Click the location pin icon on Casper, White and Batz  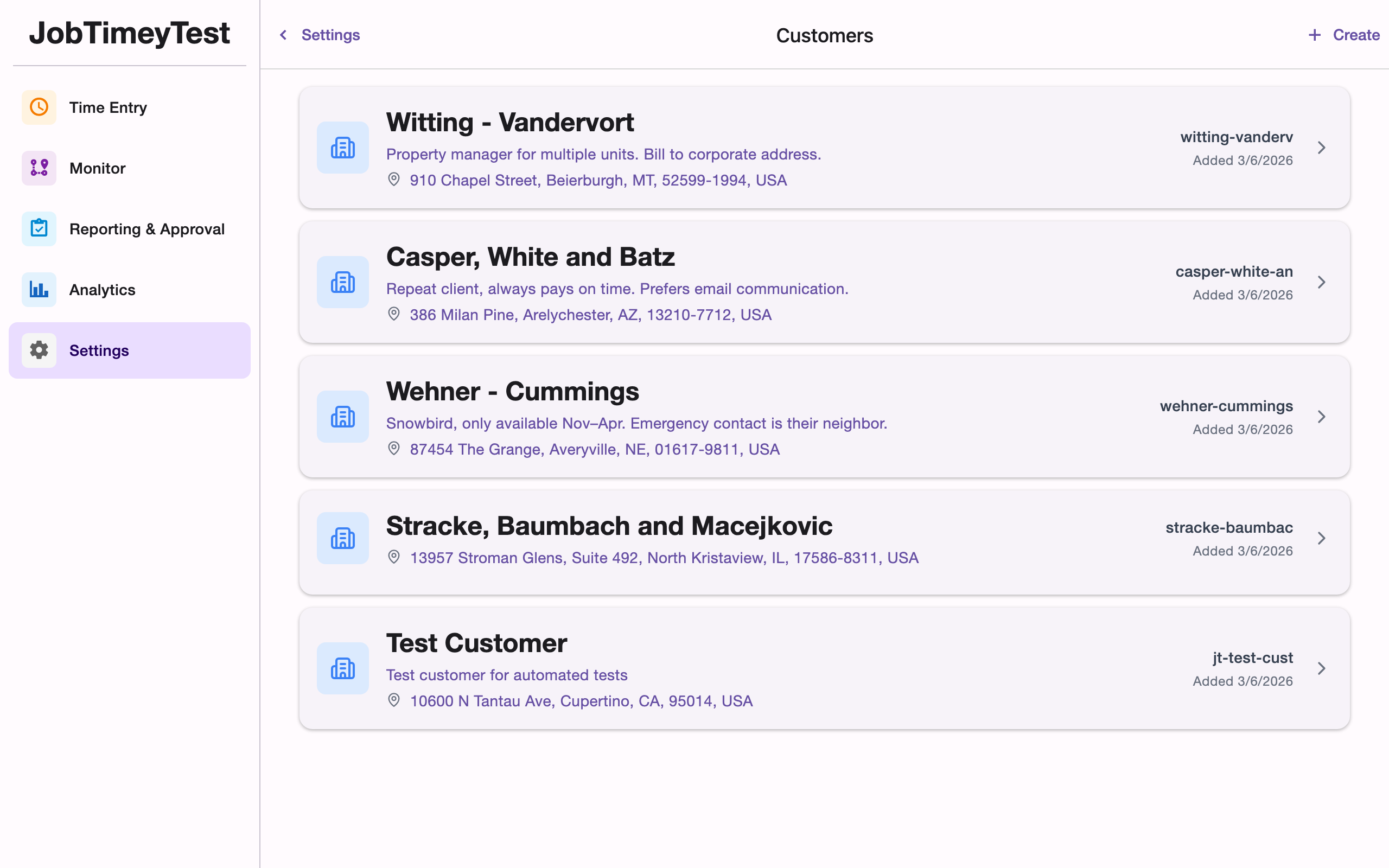[x=394, y=314]
